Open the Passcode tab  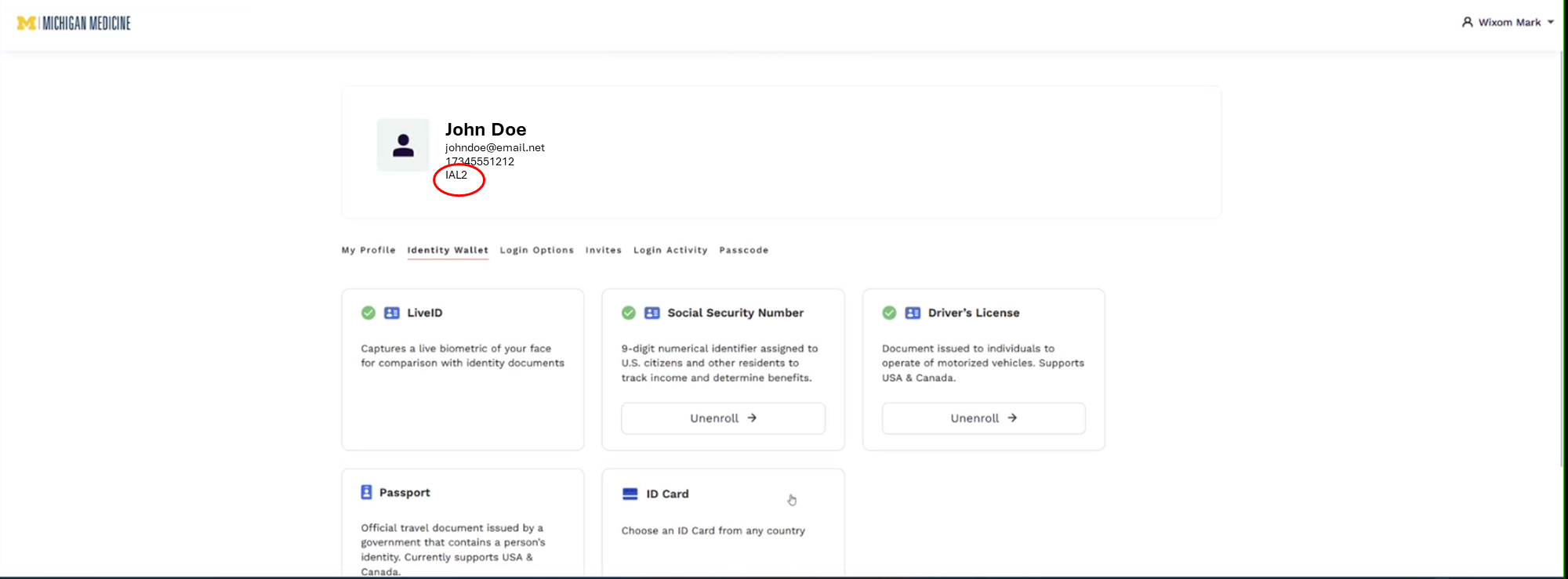pyautogui.click(x=744, y=250)
